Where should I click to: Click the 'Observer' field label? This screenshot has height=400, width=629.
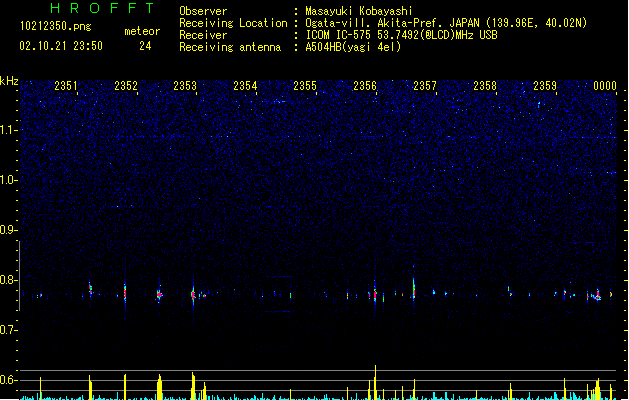(203, 11)
